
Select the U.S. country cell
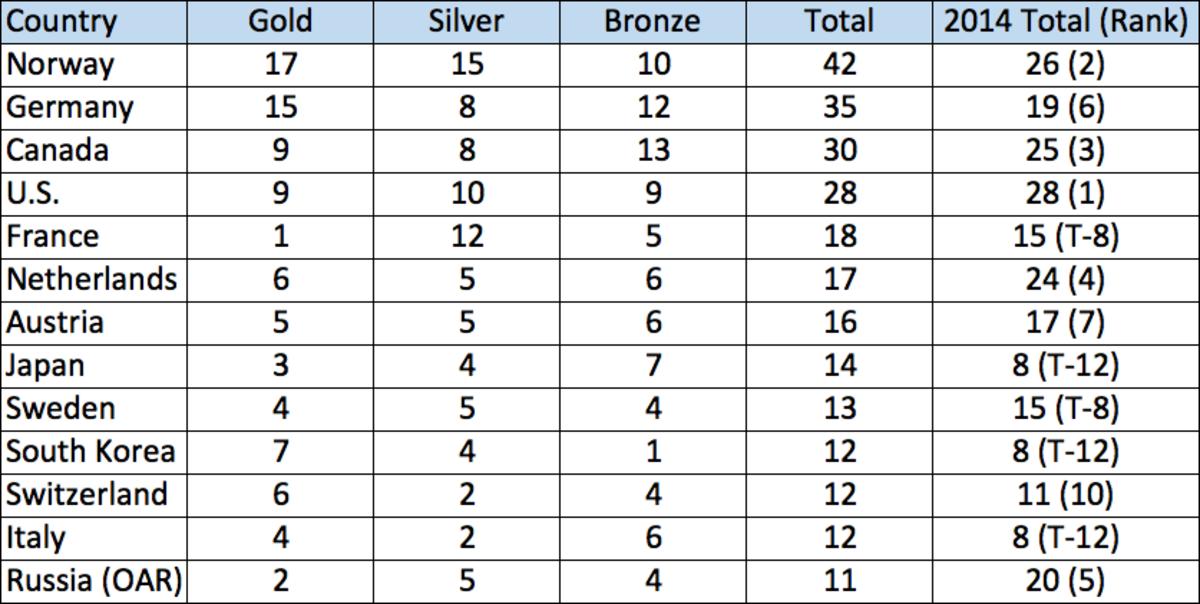click(35, 193)
